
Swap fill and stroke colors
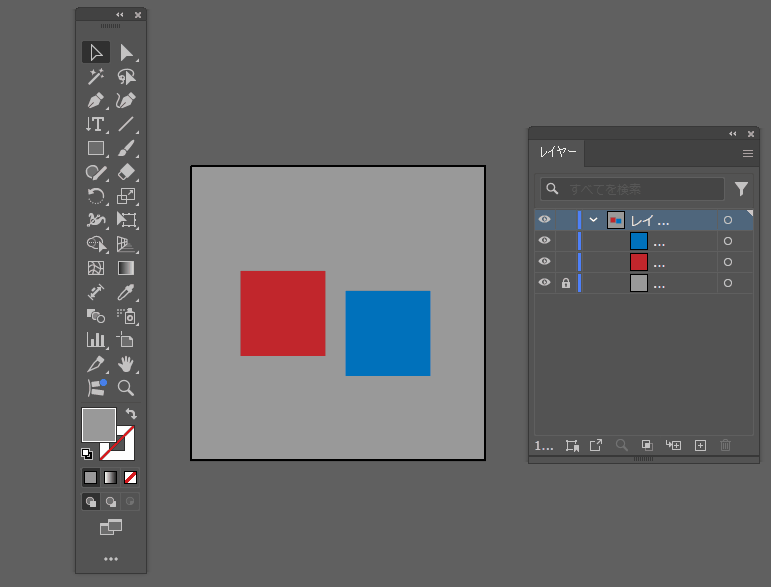[x=130, y=413]
